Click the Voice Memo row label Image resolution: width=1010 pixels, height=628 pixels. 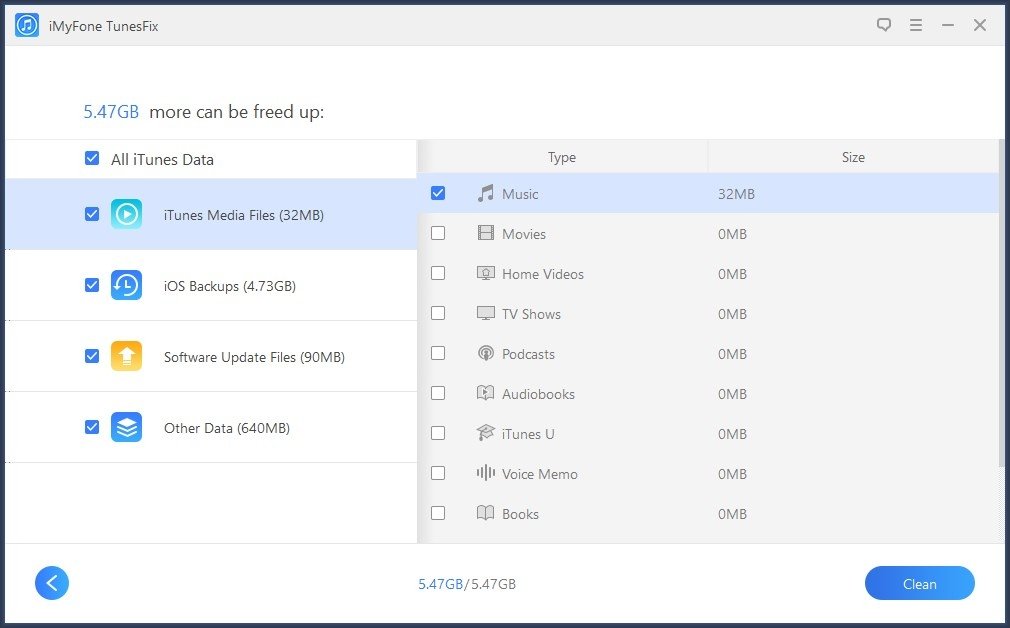coord(540,473)
